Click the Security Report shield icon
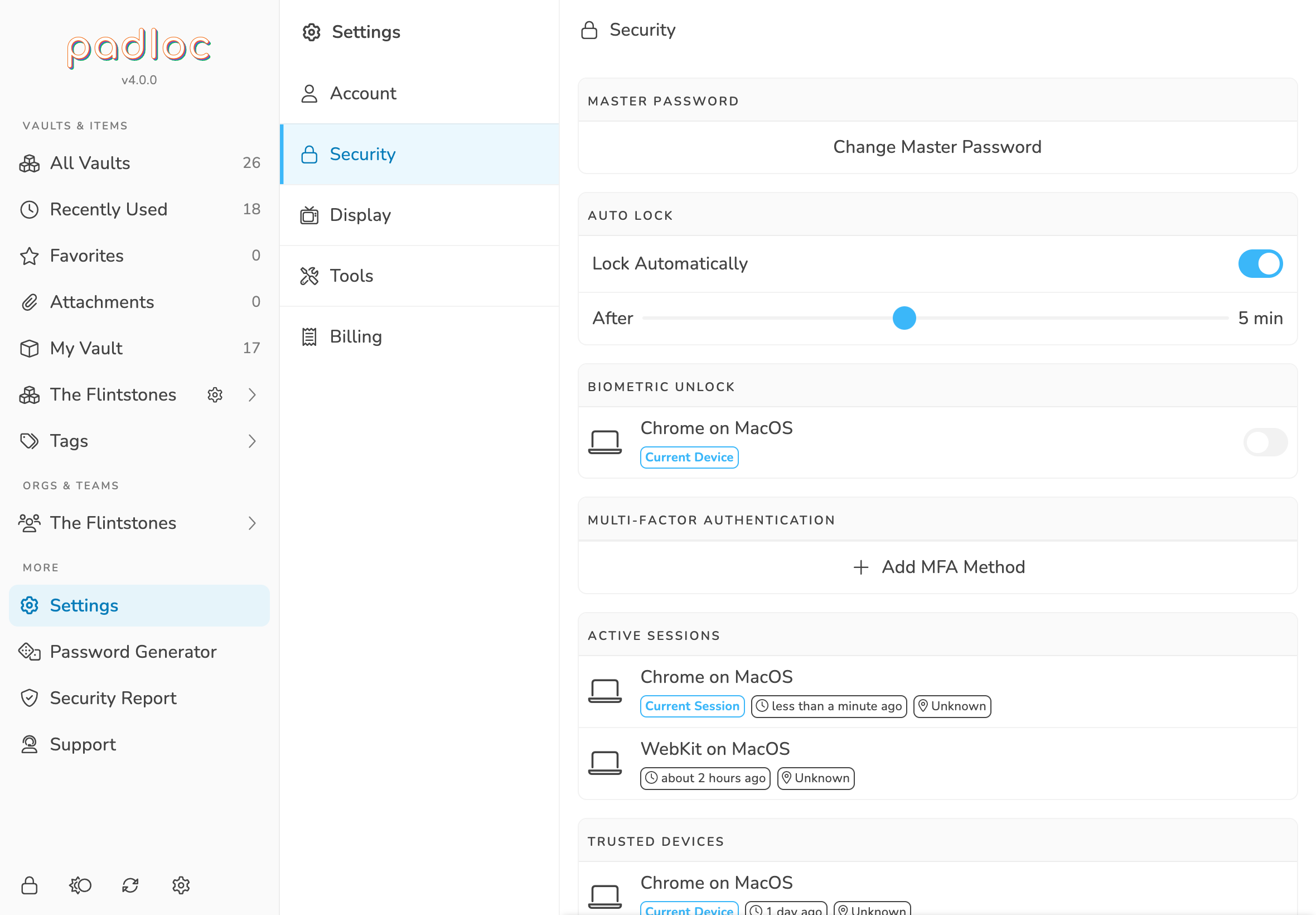This screenshot has height=915, width=1316. point(29,698)
